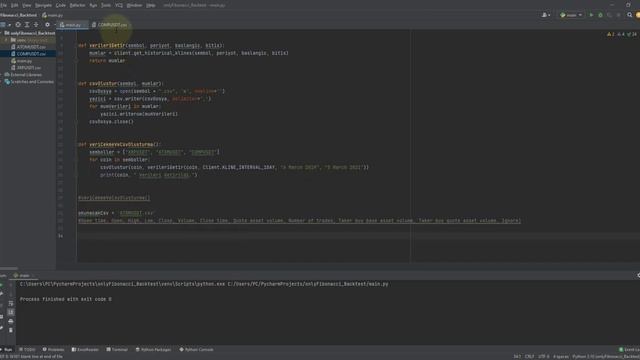
Task: Click the select opened file target icon
Action: point(18,25)
